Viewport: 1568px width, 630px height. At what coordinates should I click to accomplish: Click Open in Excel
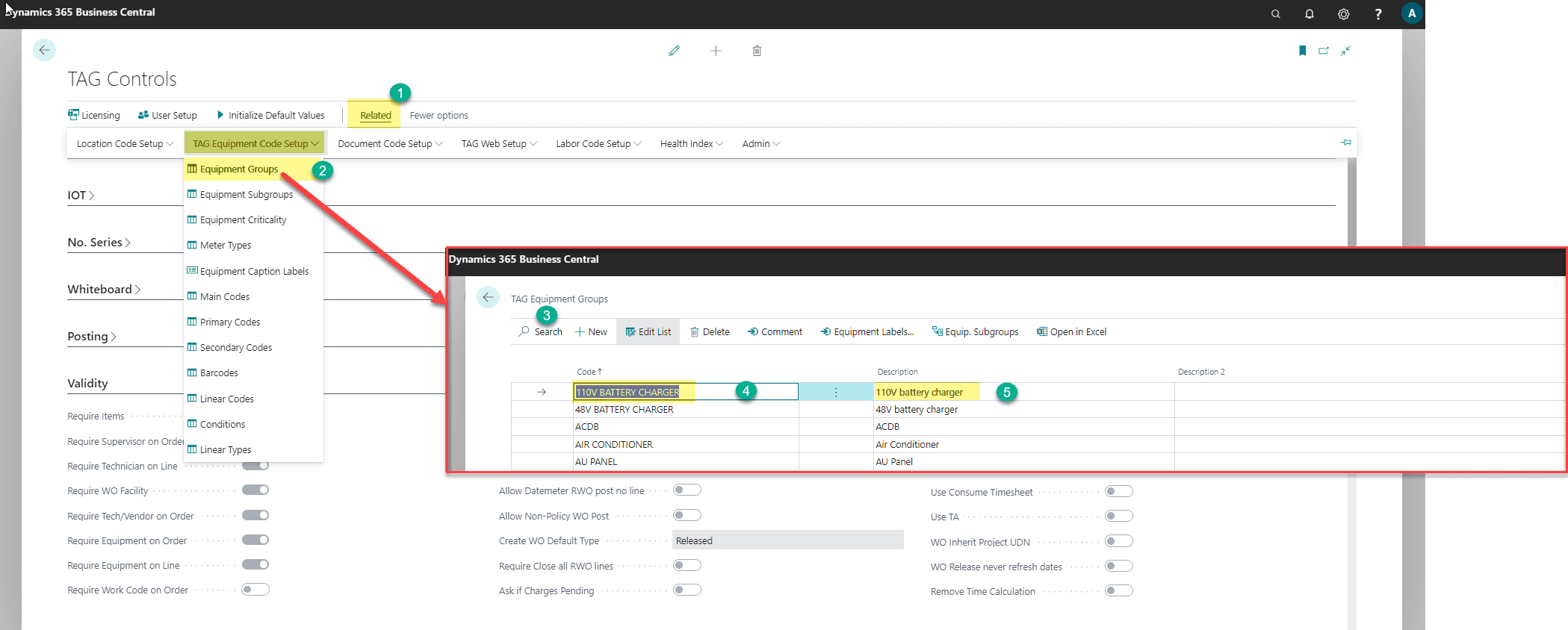click(1072, 331)
